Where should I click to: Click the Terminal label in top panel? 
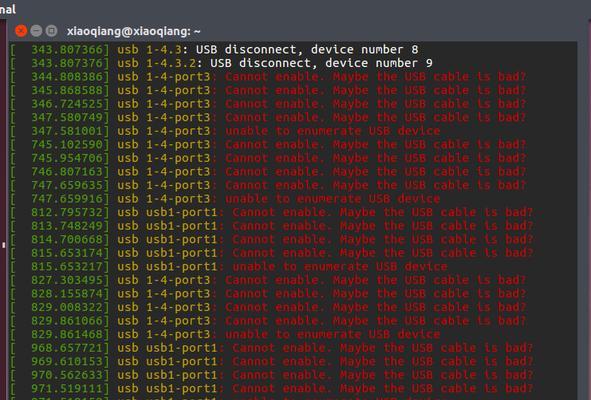point(8,9)
